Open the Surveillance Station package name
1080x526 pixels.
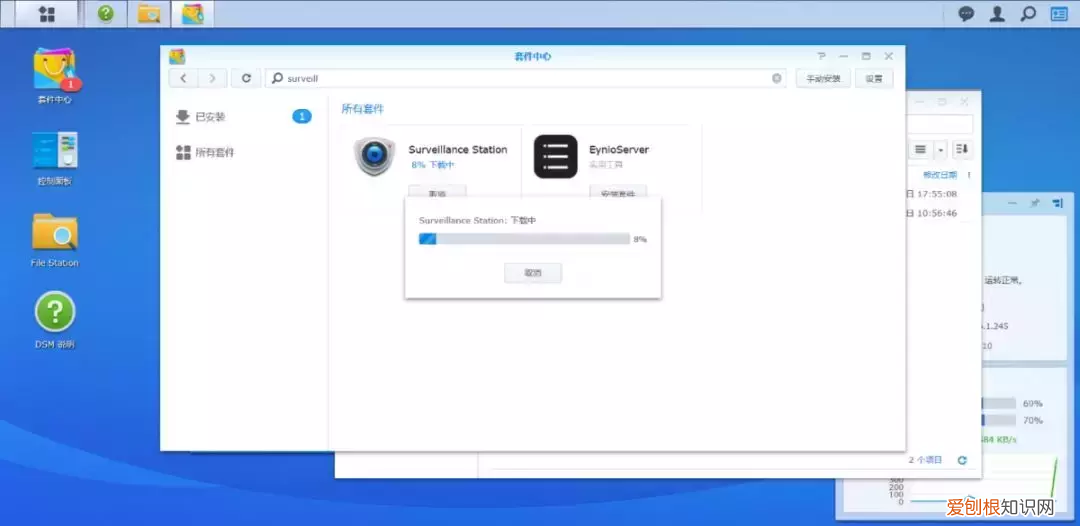point(457,149)
